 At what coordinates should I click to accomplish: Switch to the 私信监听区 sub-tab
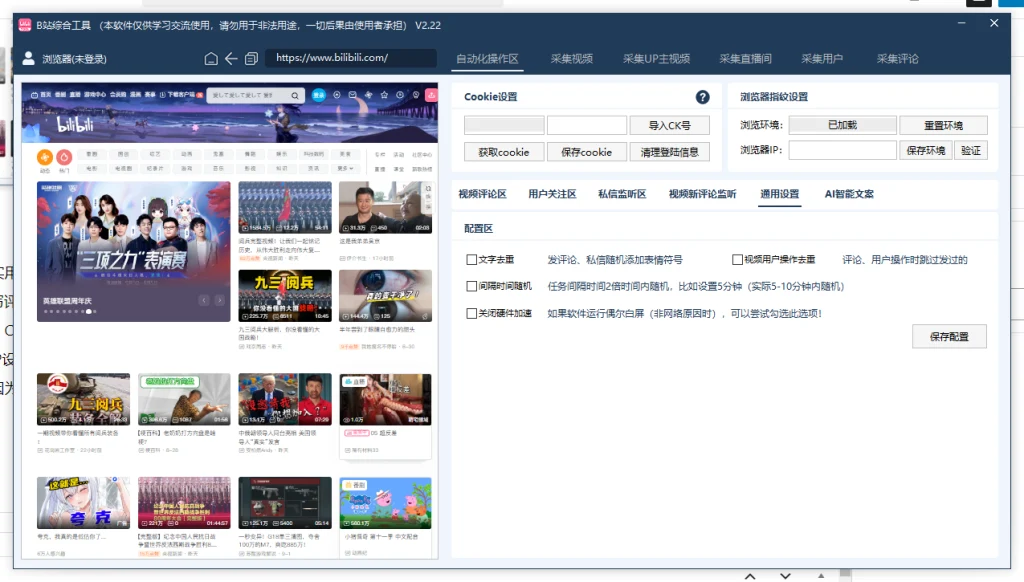click(x=622, y=194)
